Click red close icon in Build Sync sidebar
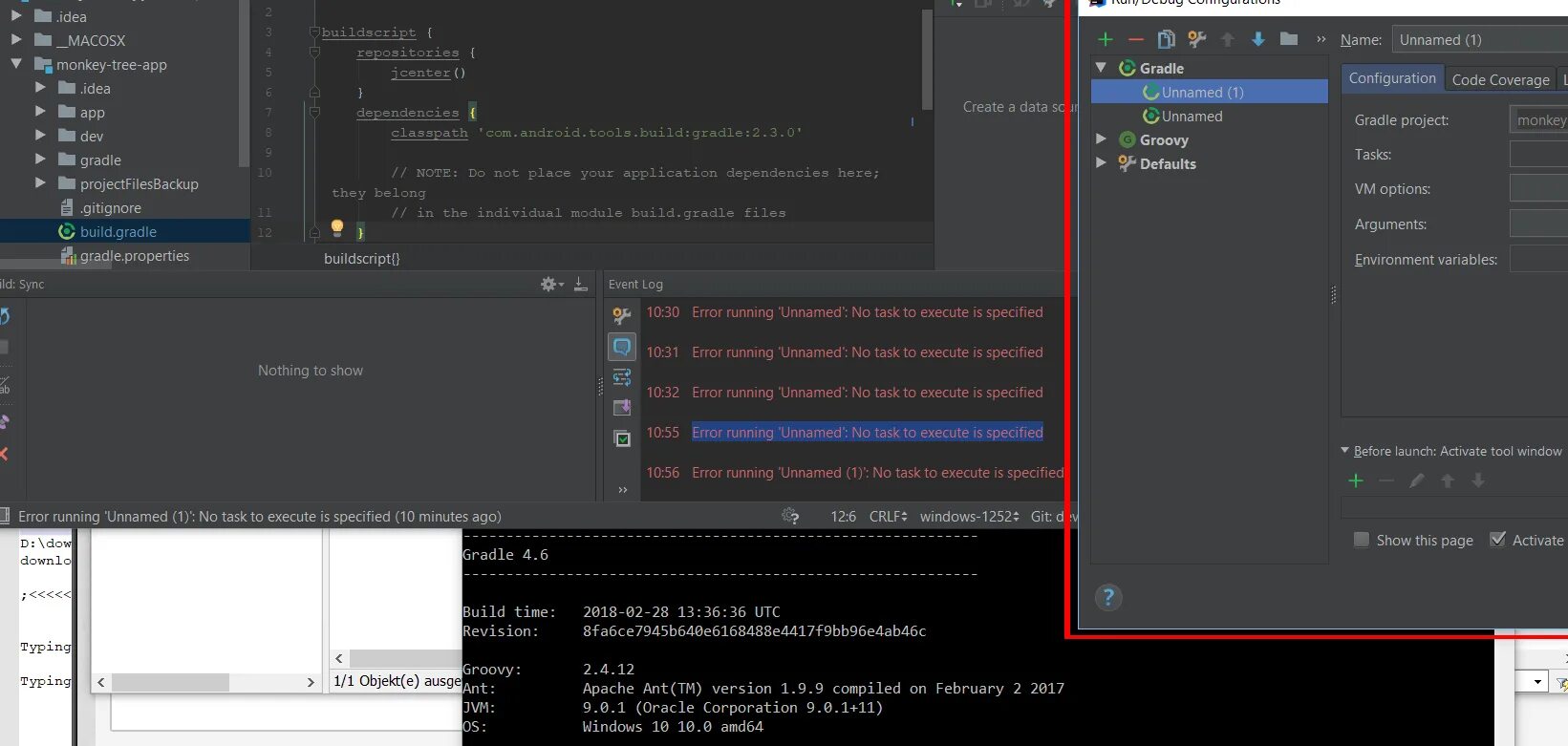1568x746 pixels. [x=4, y=454]
